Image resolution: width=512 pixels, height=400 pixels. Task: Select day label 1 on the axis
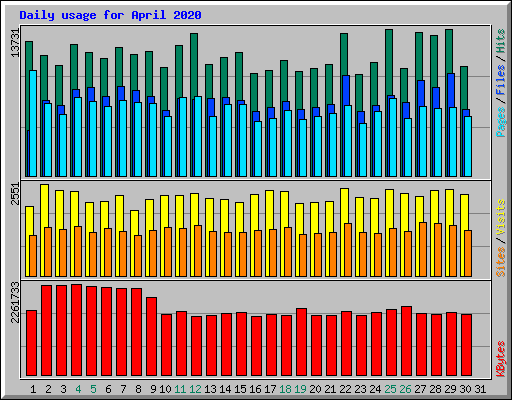click(33, 389)
